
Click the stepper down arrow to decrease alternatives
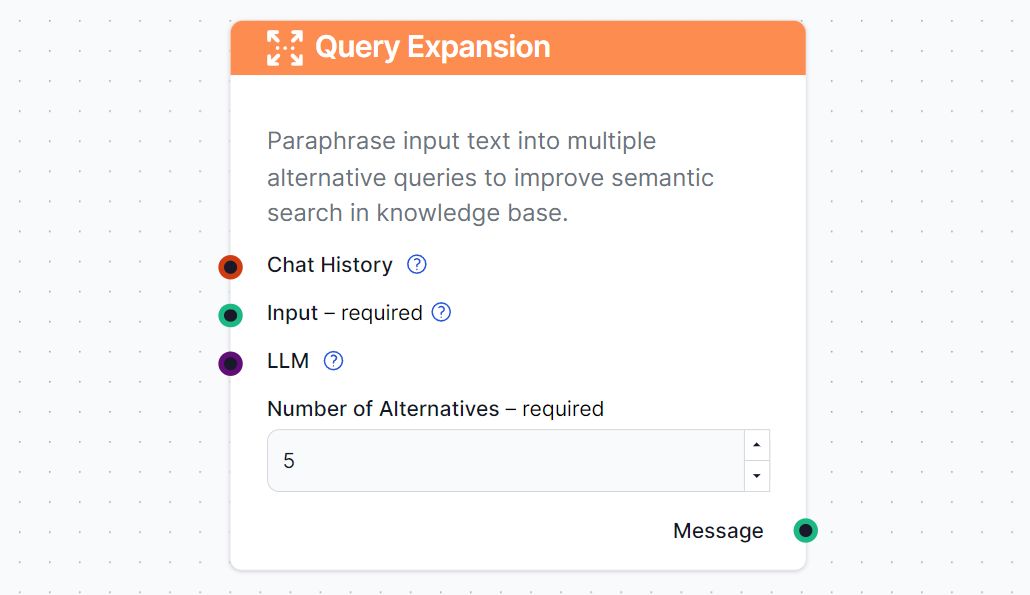pyautogui.click(x=757, y=476)
